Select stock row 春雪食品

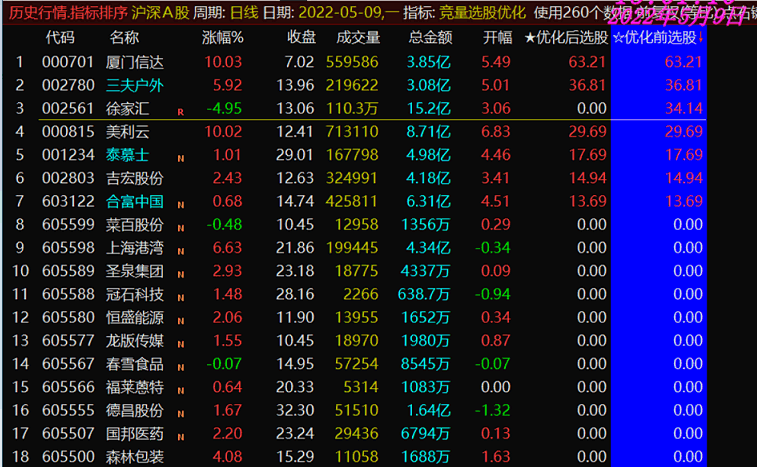[x=355, y=363]
